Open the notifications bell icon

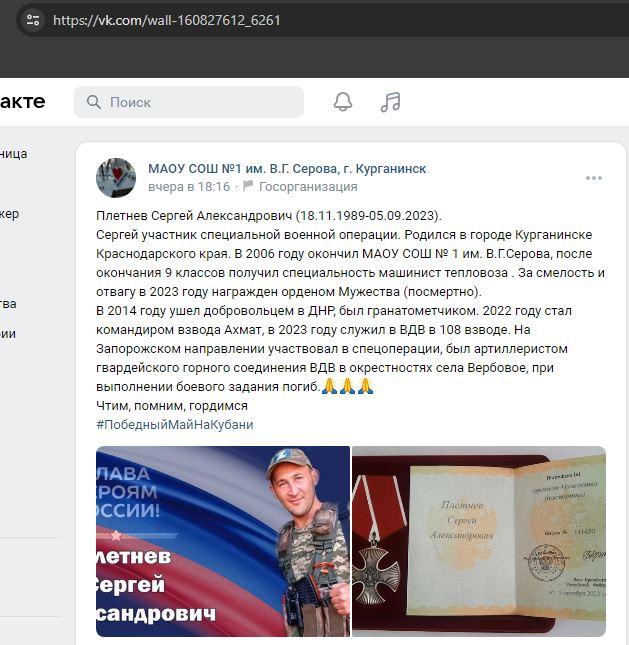tap(343, 102)
